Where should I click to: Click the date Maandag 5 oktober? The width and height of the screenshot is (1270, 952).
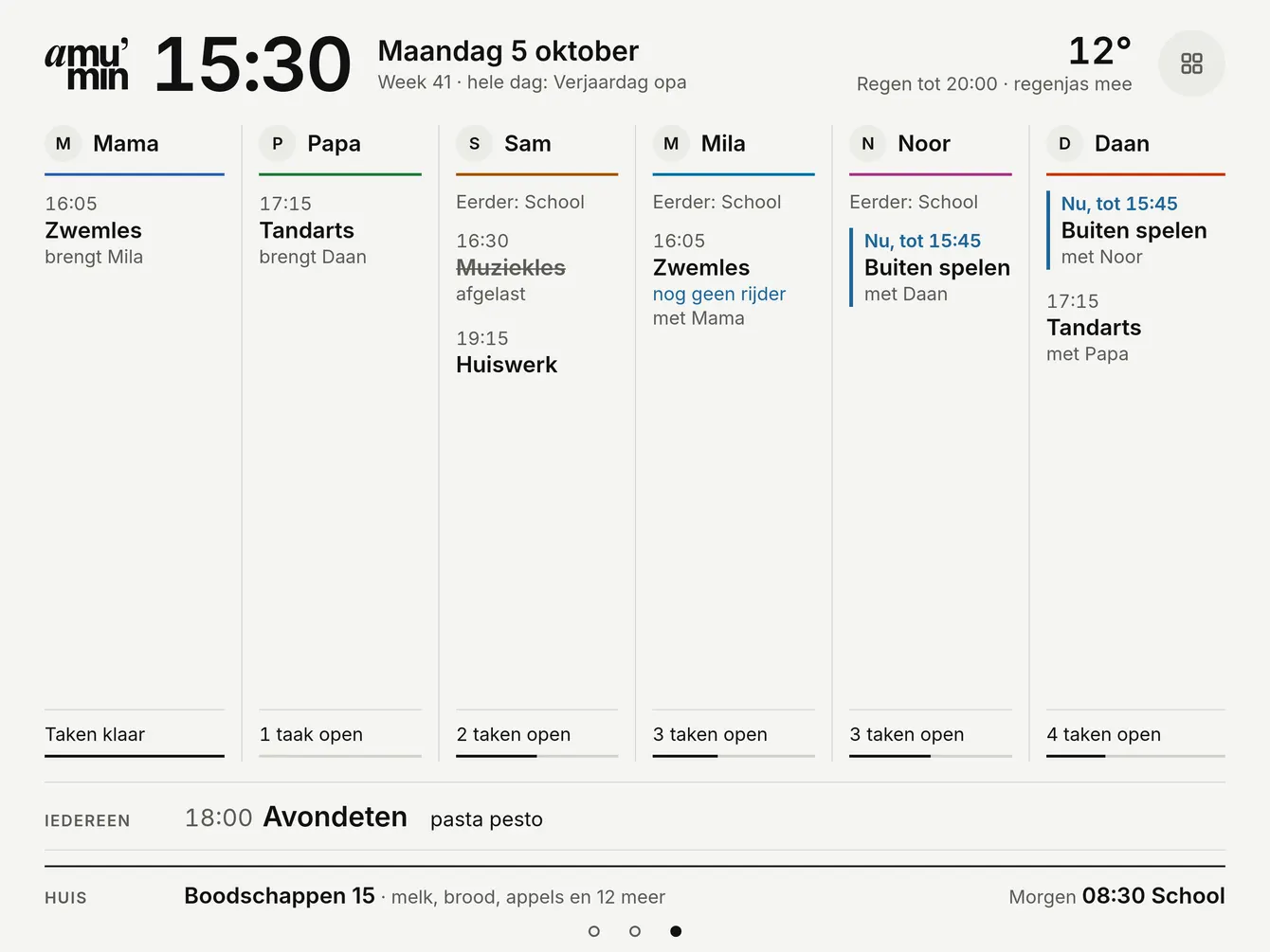coord(508,50)
